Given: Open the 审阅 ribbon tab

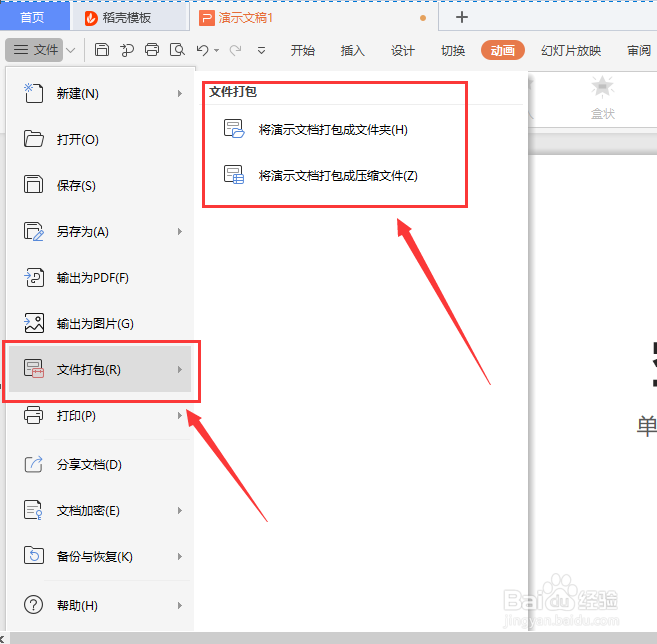Looking at the screenshot, I should [639, 51].
